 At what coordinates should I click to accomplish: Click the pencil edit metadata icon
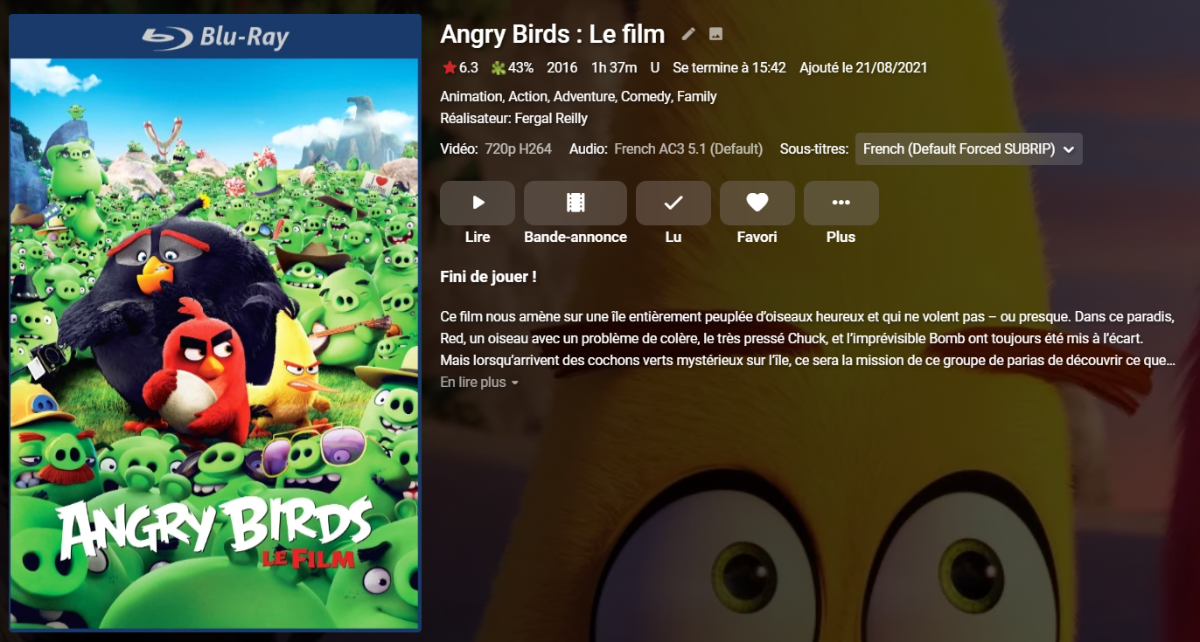[688, 34]
